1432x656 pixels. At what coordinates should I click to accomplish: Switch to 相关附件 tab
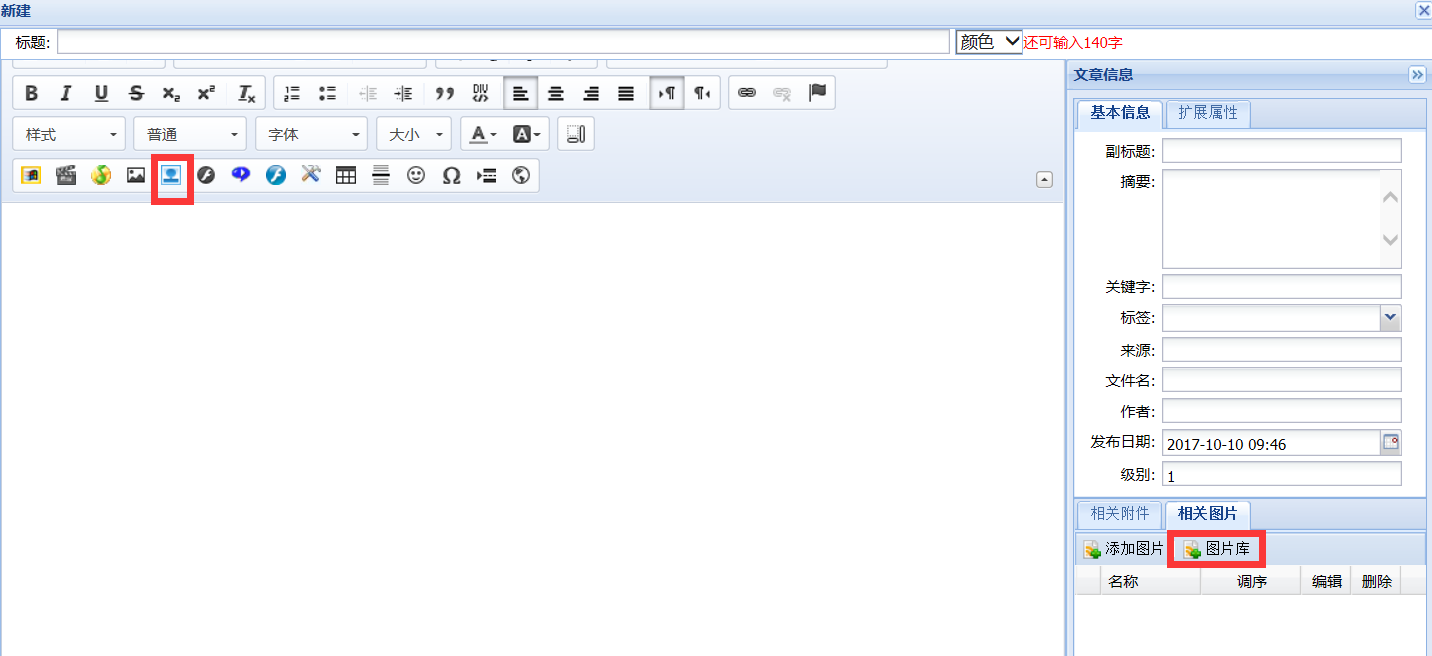tap(1120, 514)
